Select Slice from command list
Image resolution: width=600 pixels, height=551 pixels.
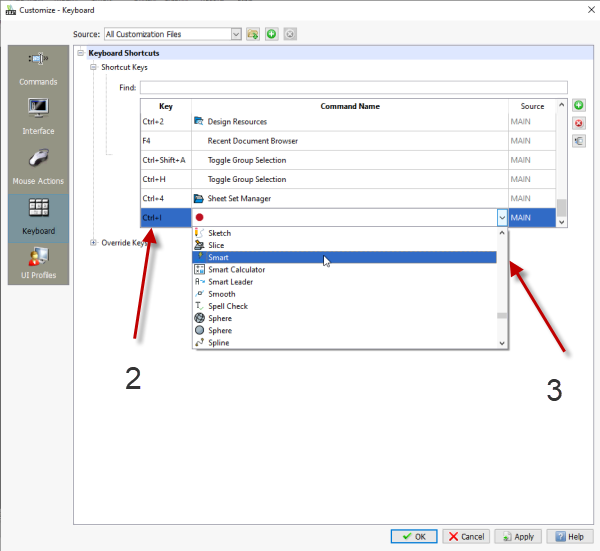(x=344, y=245)
